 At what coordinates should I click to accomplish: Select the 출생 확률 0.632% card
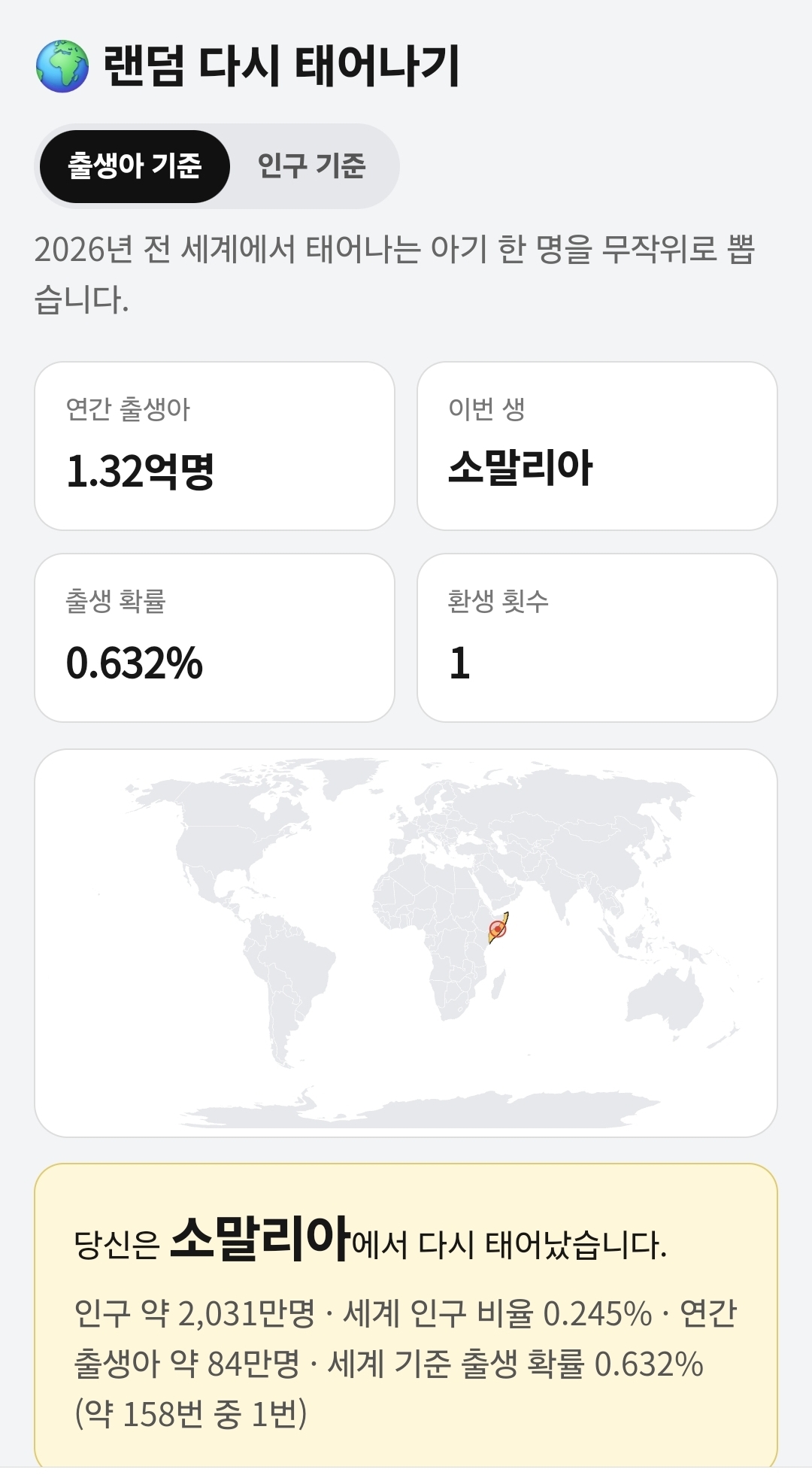[x=214, y=638]
